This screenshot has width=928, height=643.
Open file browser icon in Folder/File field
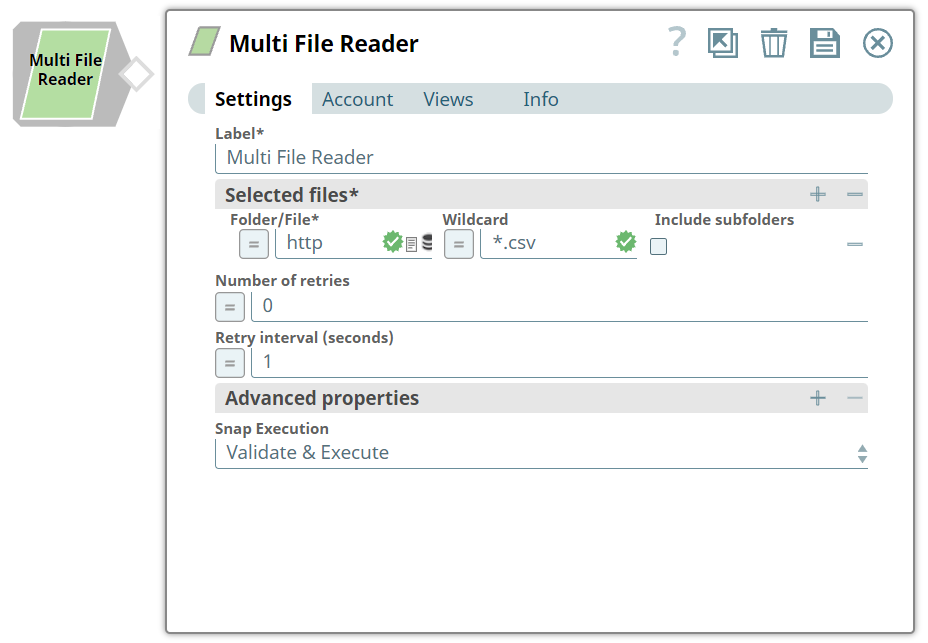tap(411, 243)
